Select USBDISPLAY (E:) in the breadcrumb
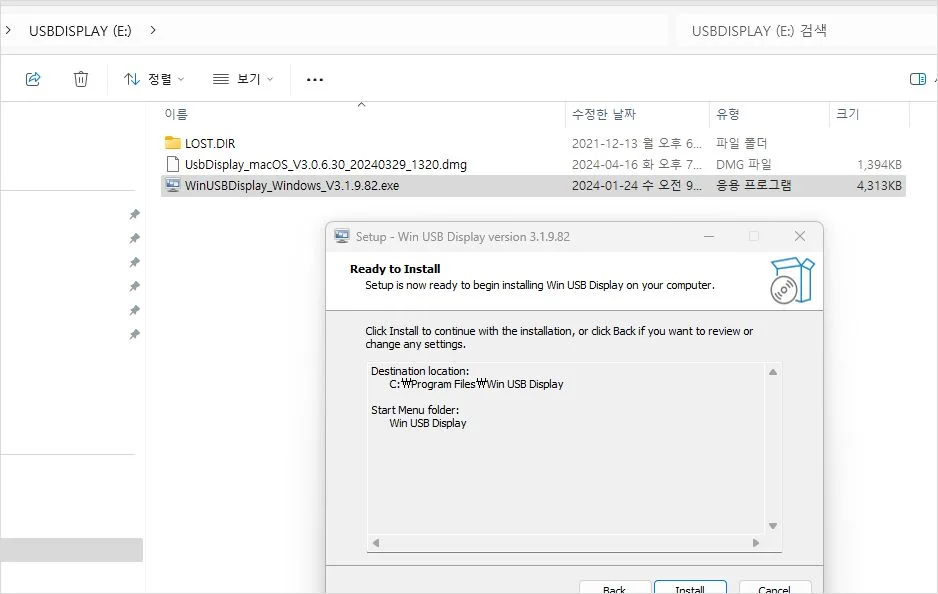This screenshot has width=938, height=594. click(x=79, y=30)
